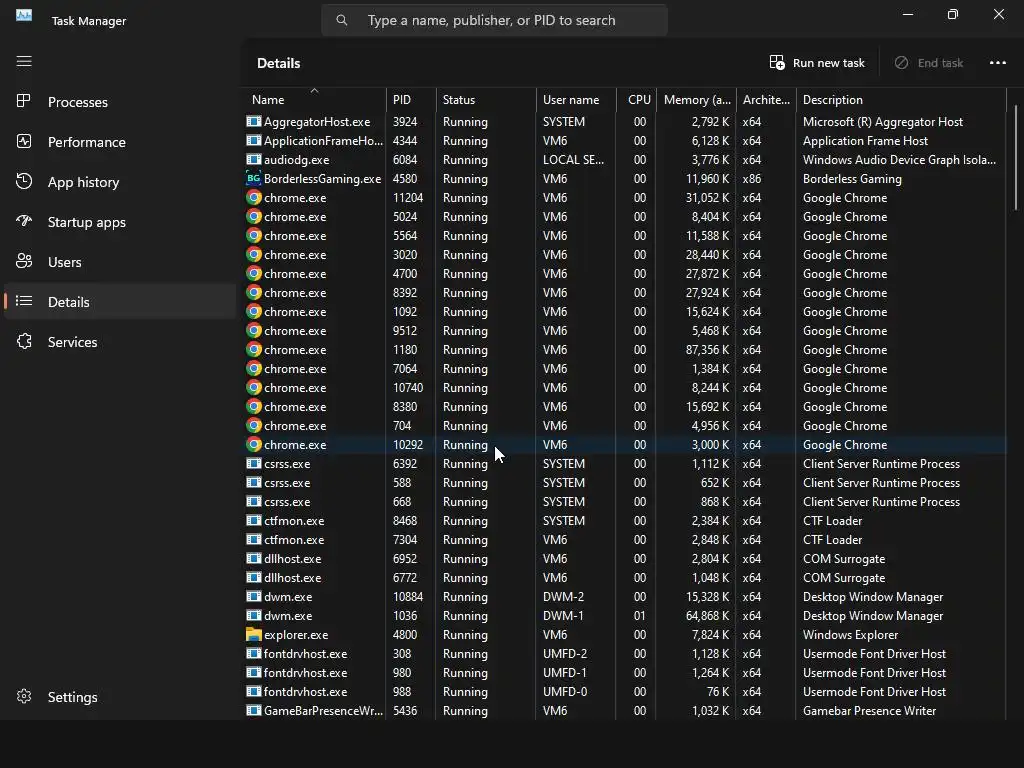1024x768 pixels.
Task: Click the Performance sidebar icon
Action: tap(24, 141)
